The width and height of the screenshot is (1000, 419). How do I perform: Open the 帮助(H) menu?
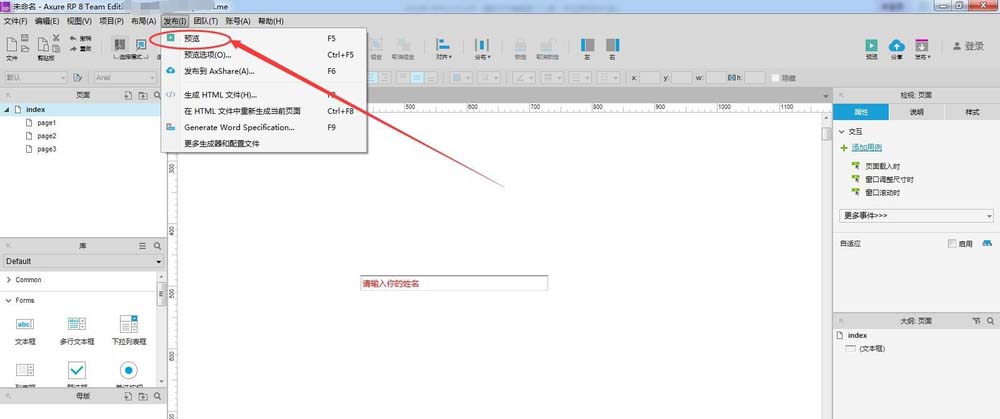pyautogui.click(x=270, y=21)
